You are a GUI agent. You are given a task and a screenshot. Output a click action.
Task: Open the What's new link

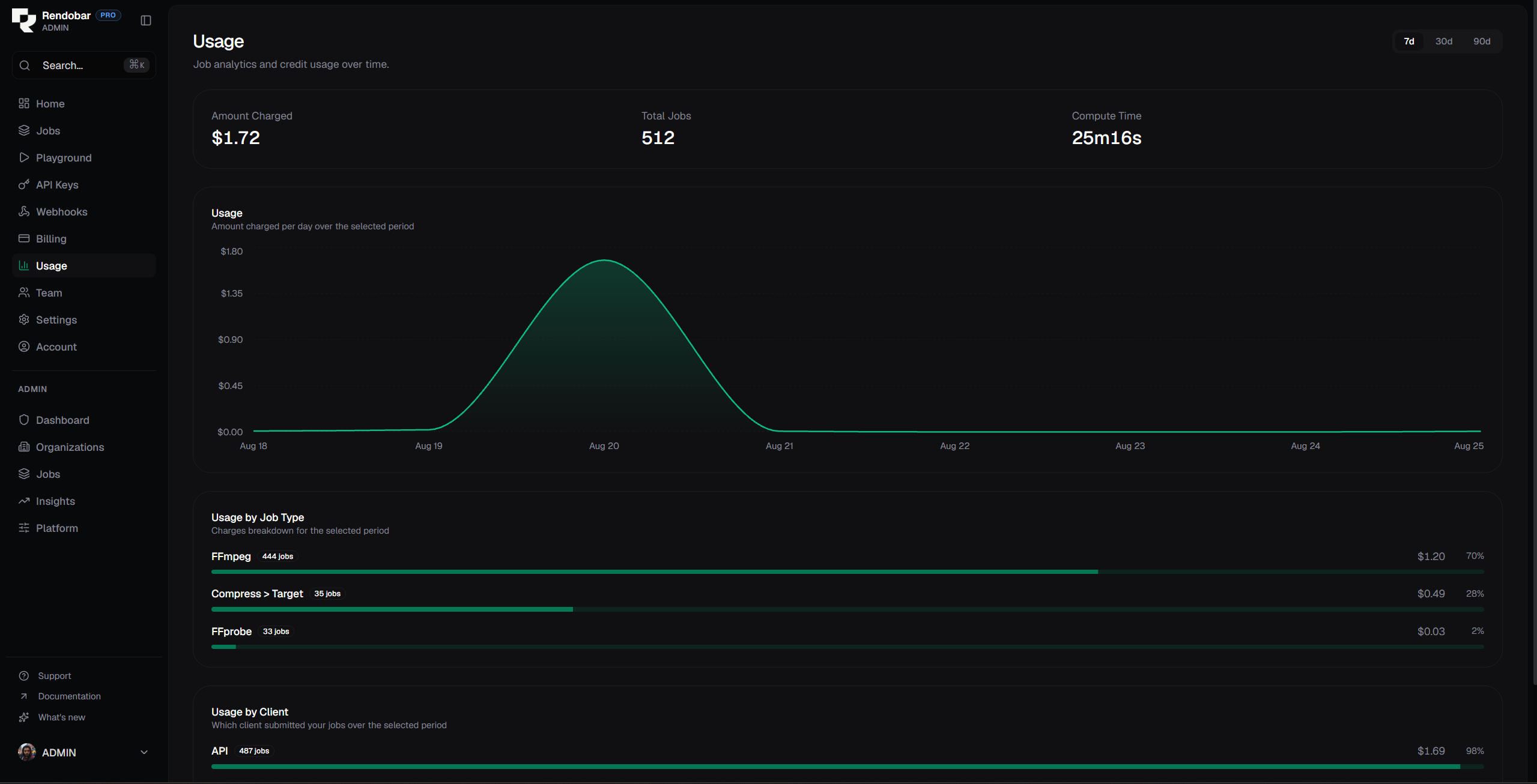tap(61, 717)
